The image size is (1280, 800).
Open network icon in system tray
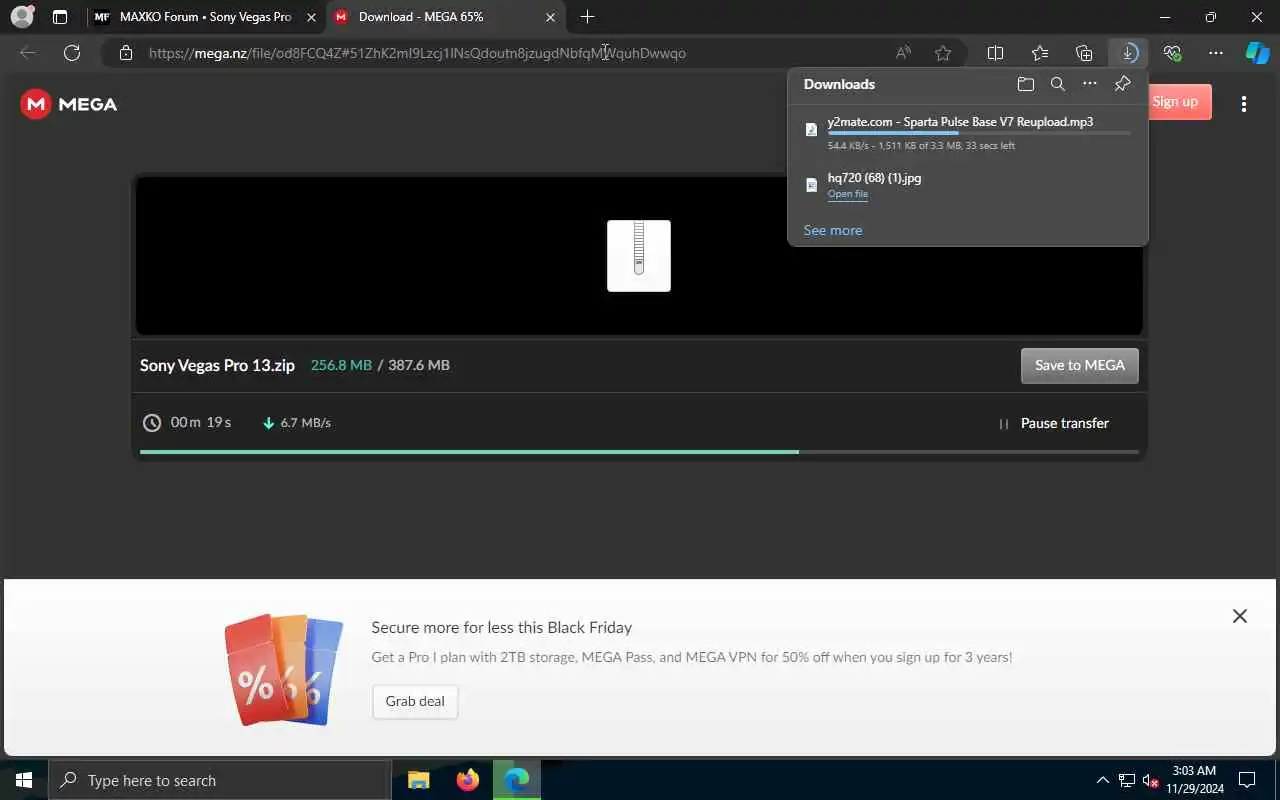pyautogui.click(x=1127, y=780)
